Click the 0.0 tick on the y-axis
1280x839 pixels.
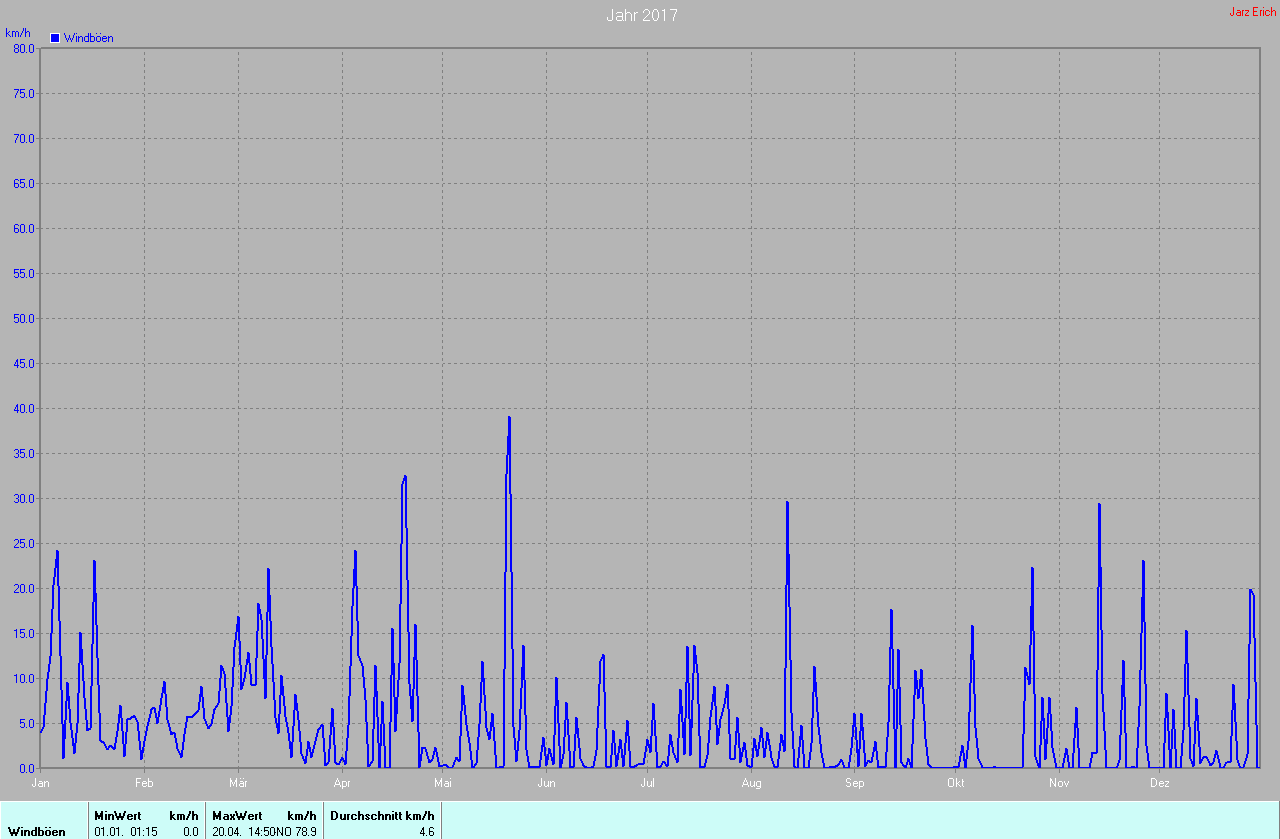(26, 768)
